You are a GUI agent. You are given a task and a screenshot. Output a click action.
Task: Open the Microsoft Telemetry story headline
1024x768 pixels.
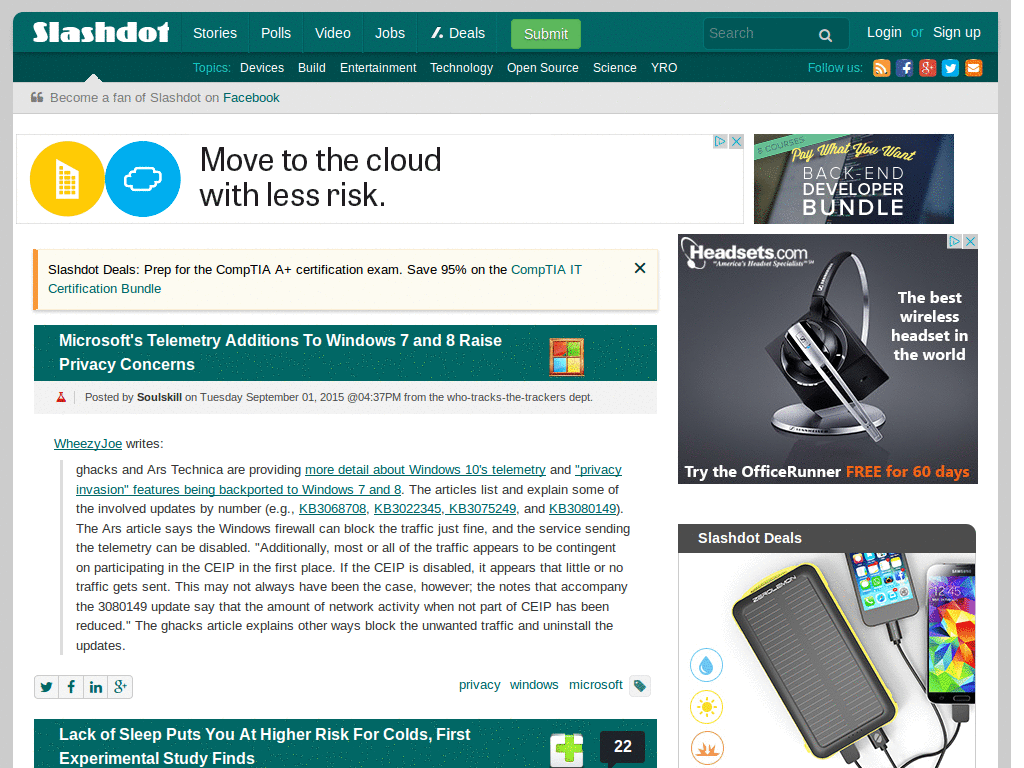pos(280,353)
